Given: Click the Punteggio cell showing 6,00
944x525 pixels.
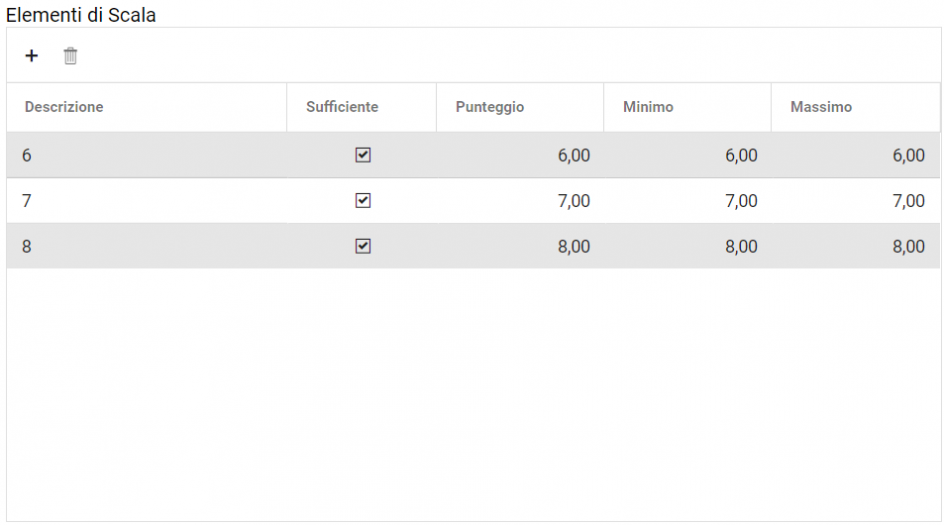Looking at the screenshot, I should 573,155.
